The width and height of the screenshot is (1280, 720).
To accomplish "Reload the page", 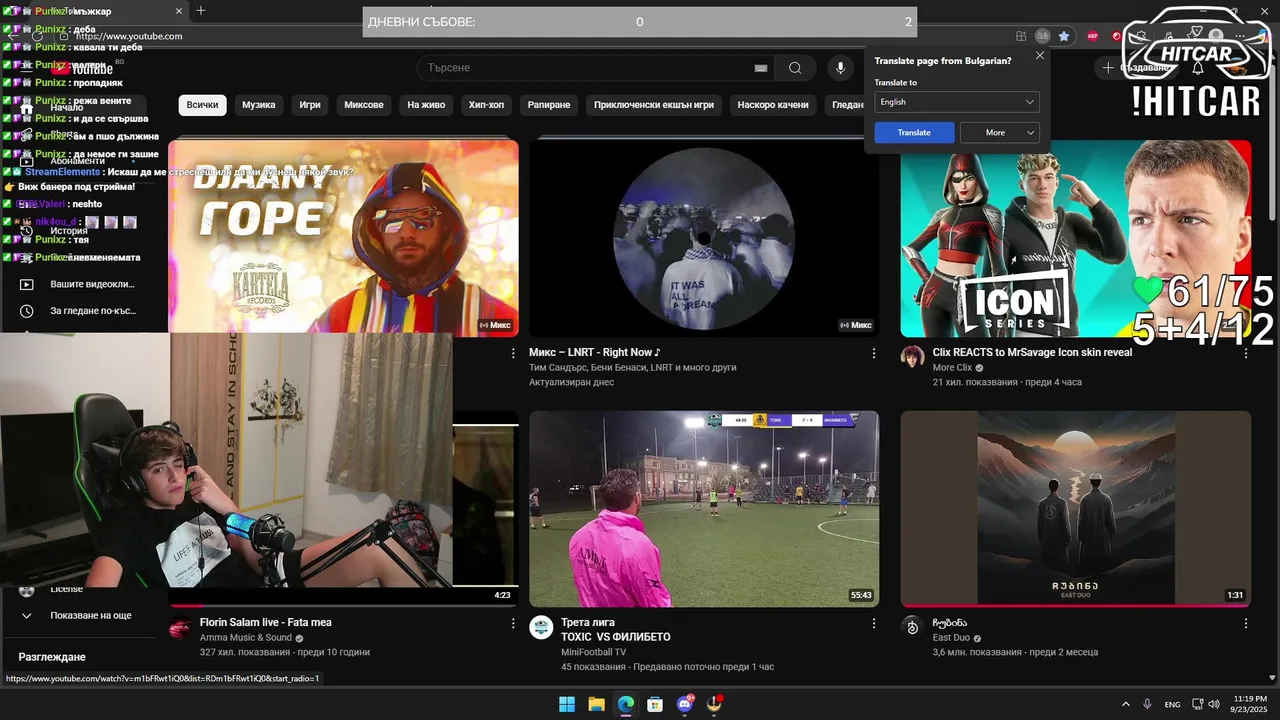I will point(37,36).
